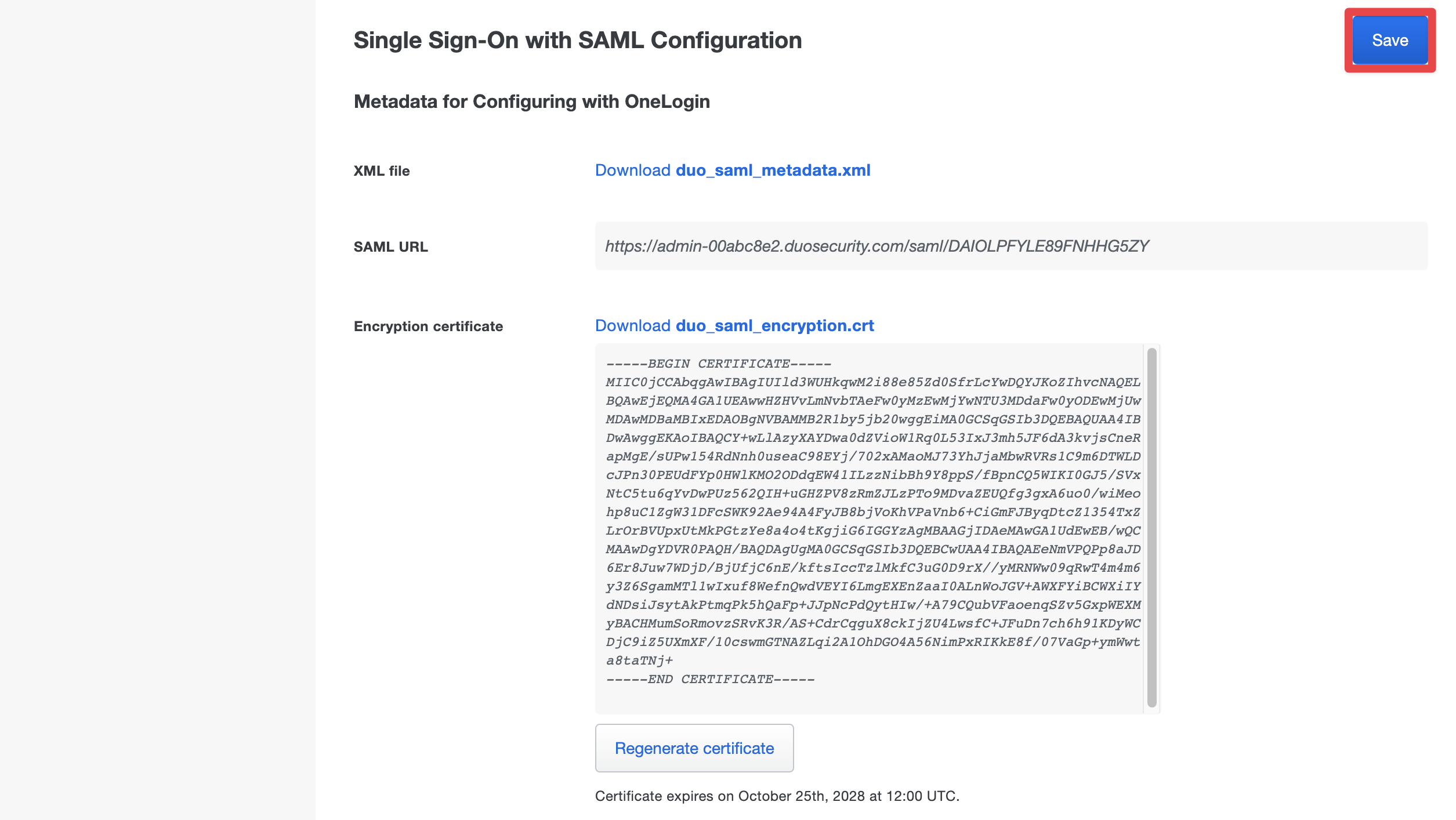This screenshot has height=820, width=1456.
Task: Click the Single Sign-On with SAML Configuration heading
Action: (x=578, y=41)
